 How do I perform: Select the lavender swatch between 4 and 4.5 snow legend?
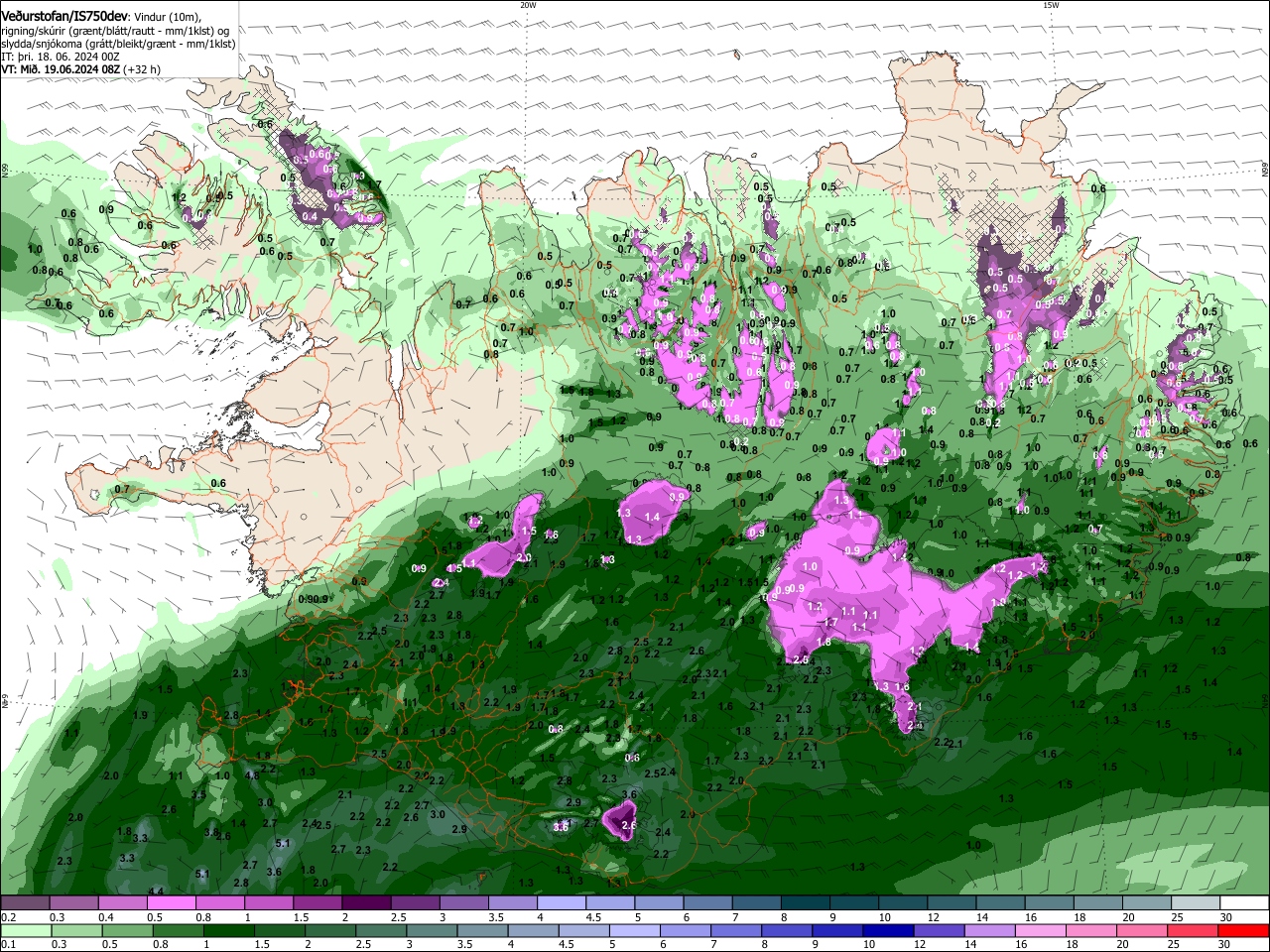point(560,903)
